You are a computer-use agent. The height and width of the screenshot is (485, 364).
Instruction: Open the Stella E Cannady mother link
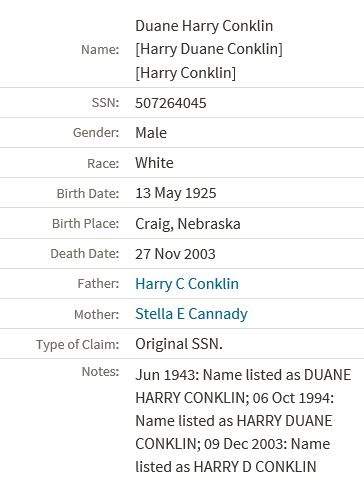click(x=191, y=314)
